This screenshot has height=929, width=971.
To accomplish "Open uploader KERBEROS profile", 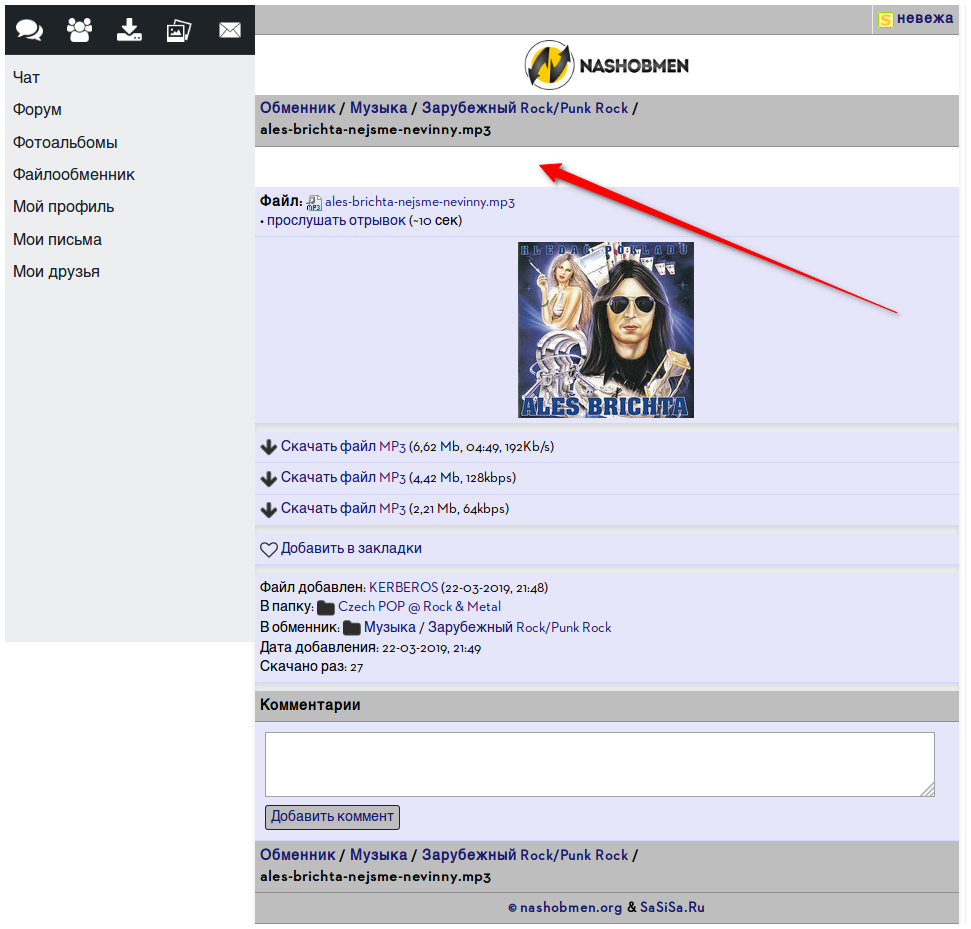I will pyautogui.click(x=403, y=587).
